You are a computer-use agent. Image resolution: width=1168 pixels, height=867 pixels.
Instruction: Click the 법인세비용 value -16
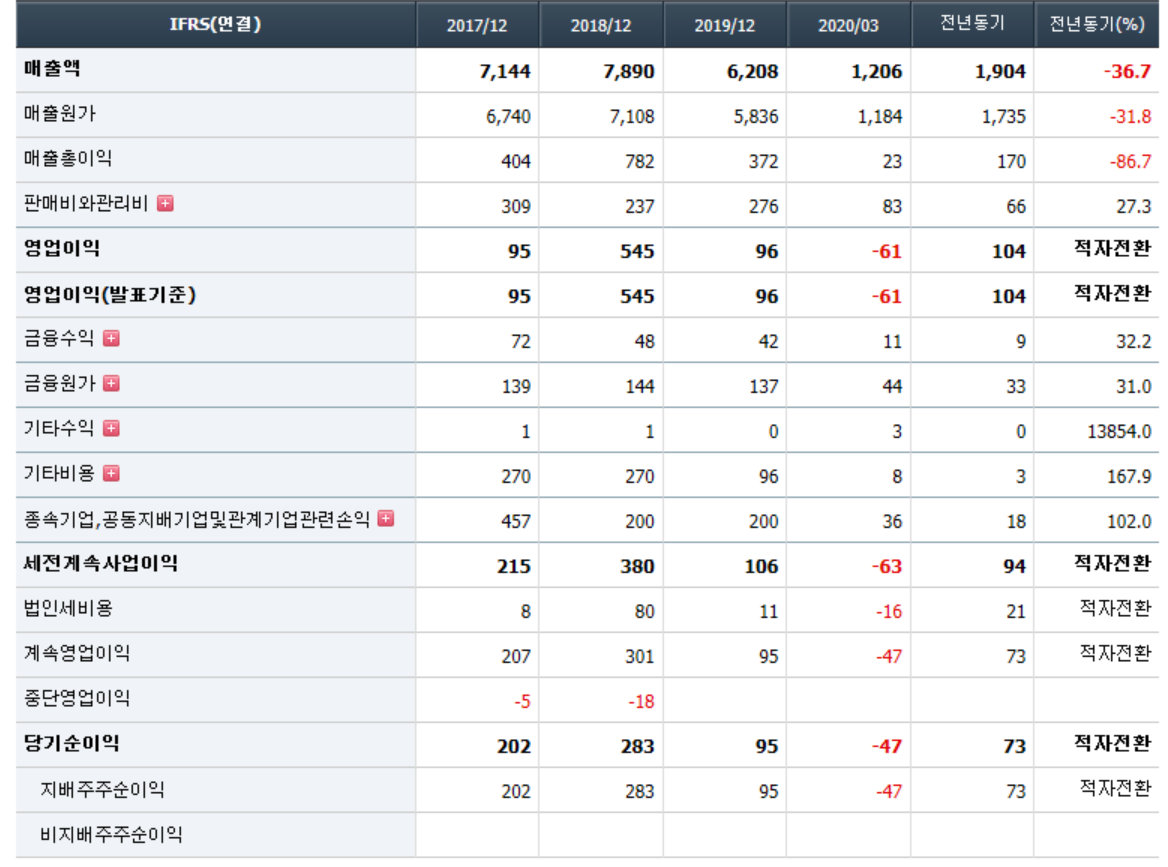[x=889, y=612]
